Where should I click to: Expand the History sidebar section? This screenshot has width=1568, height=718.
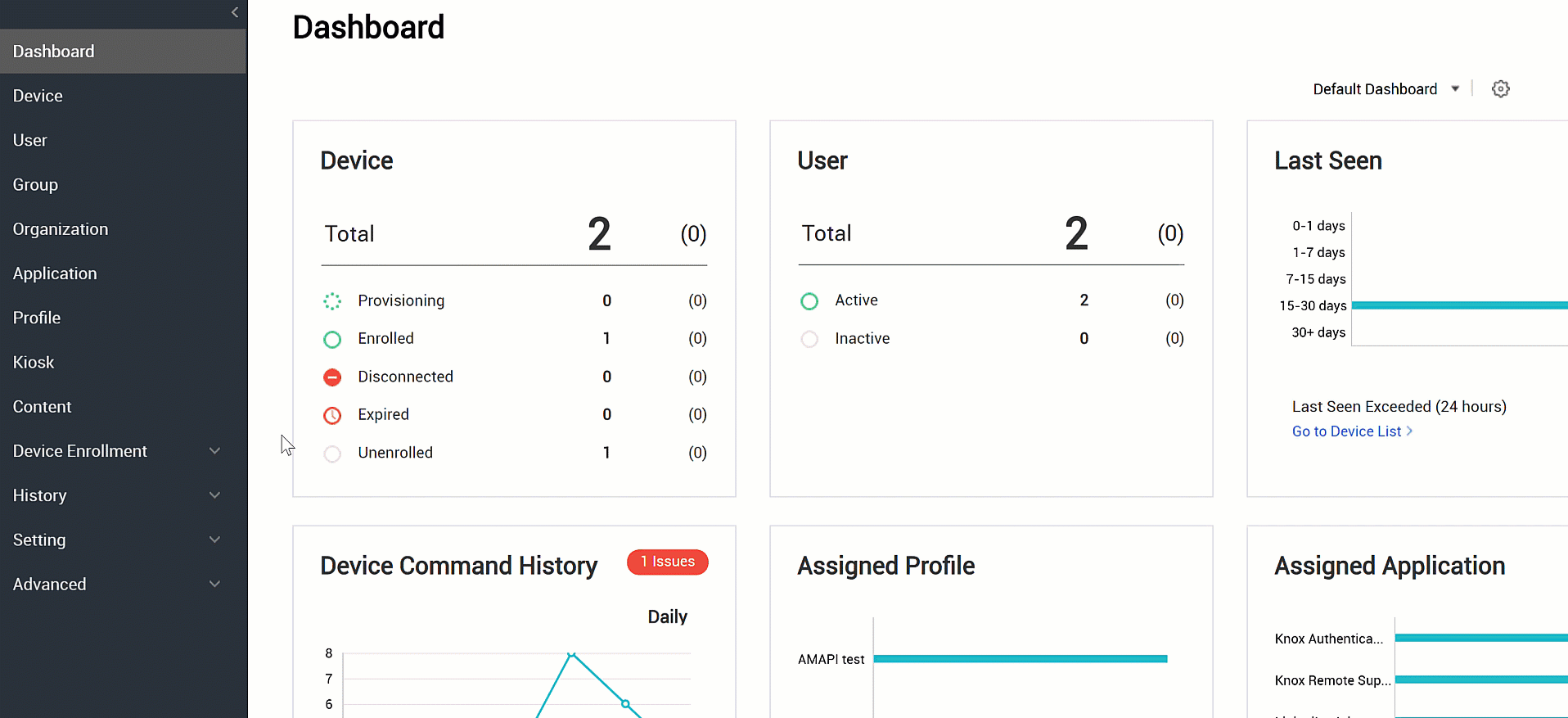click(214, 495)
